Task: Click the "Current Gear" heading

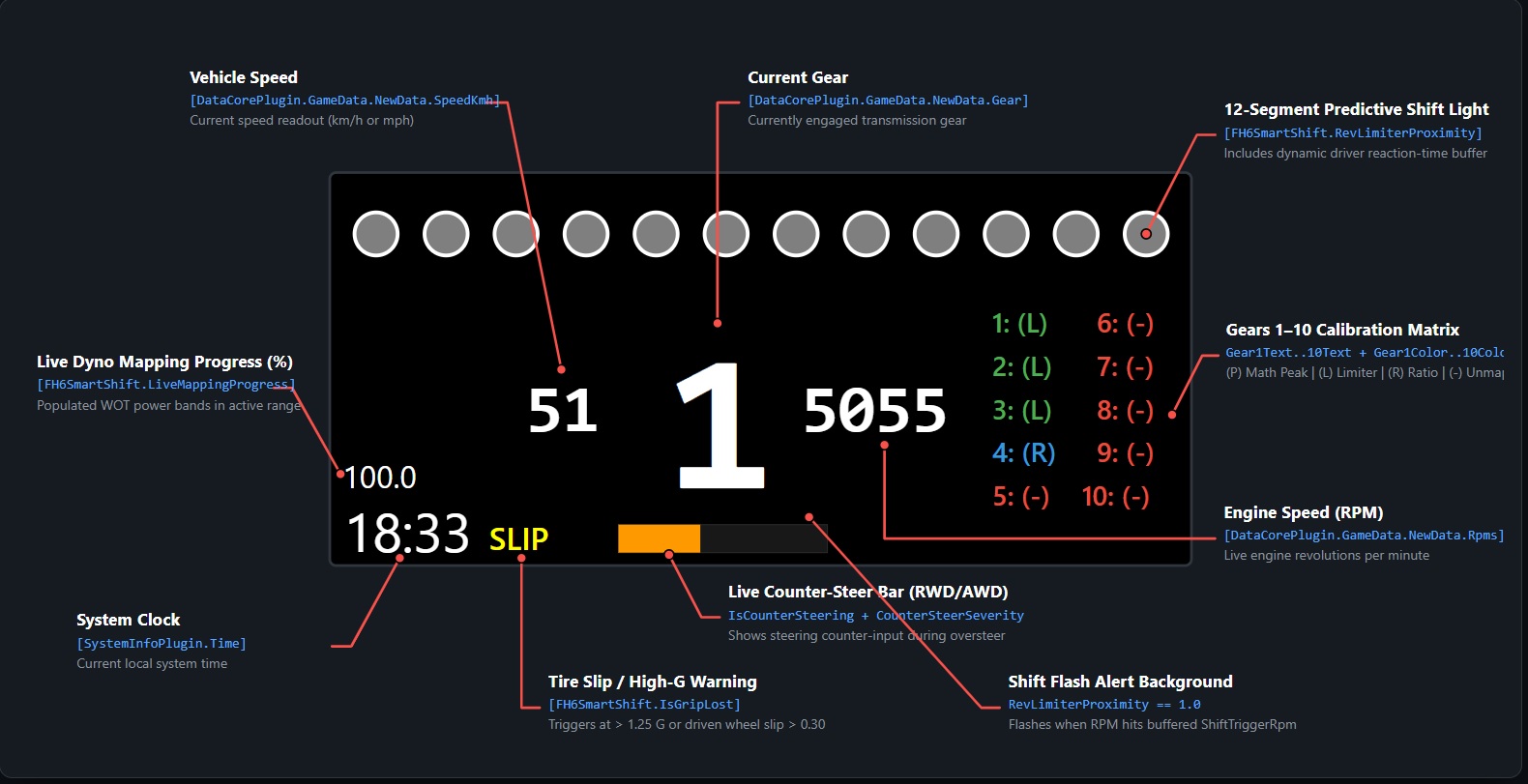Action: [x=798, y=77]
